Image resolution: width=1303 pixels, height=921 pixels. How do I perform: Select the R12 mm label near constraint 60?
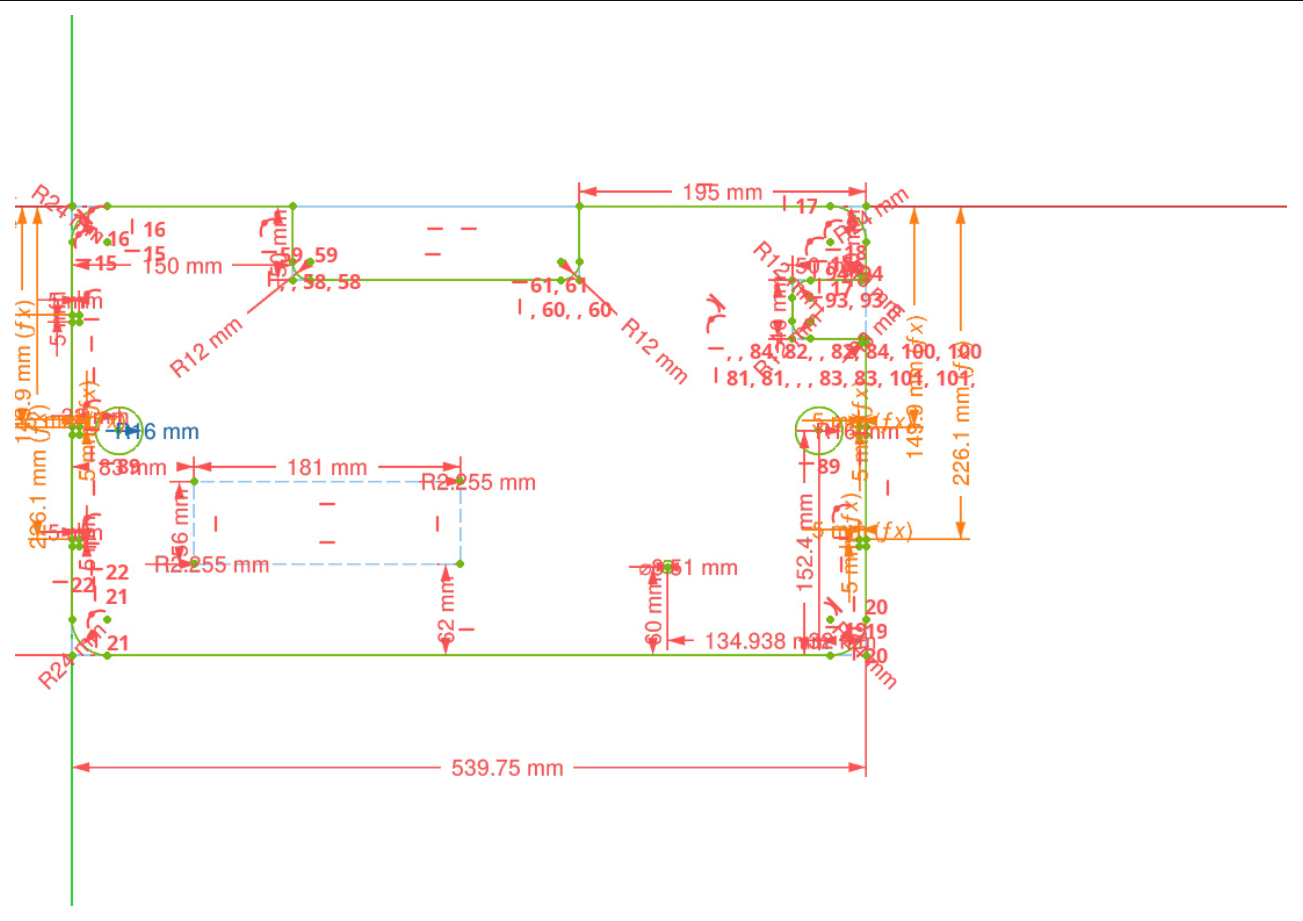point(654,351)
